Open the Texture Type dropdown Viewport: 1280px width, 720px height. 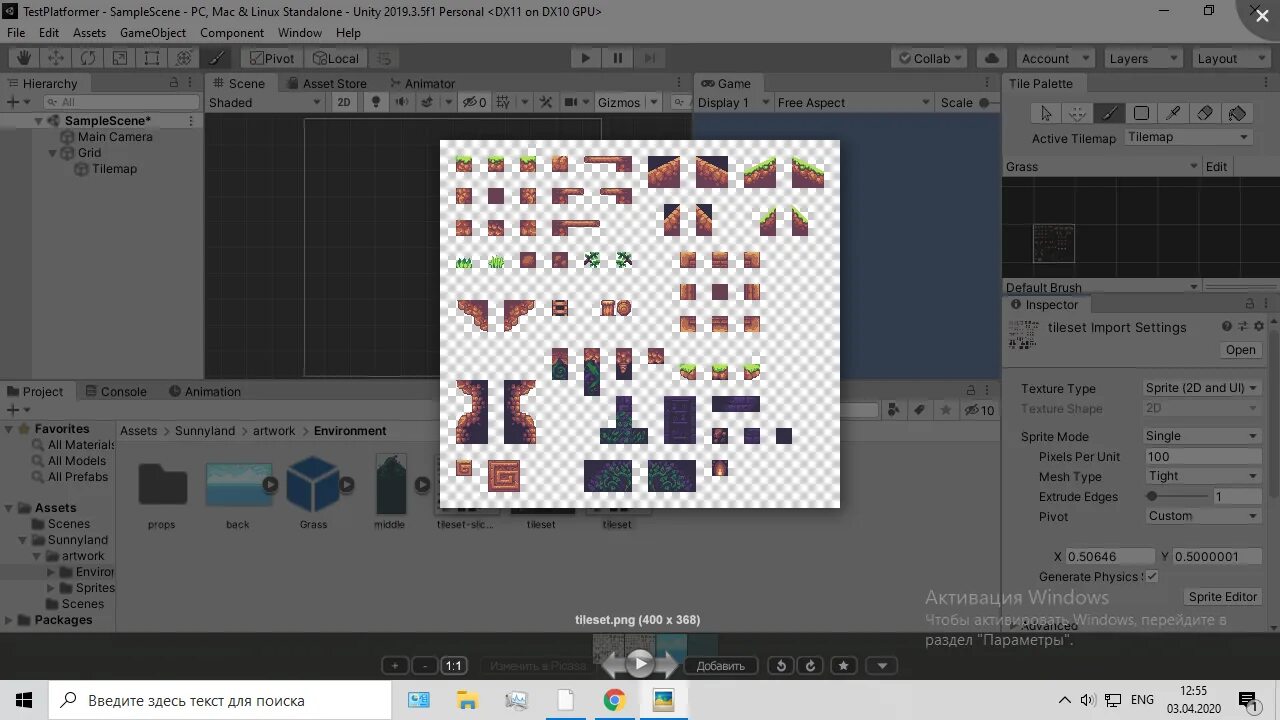pyautogui.click(x=1202, y=388)
